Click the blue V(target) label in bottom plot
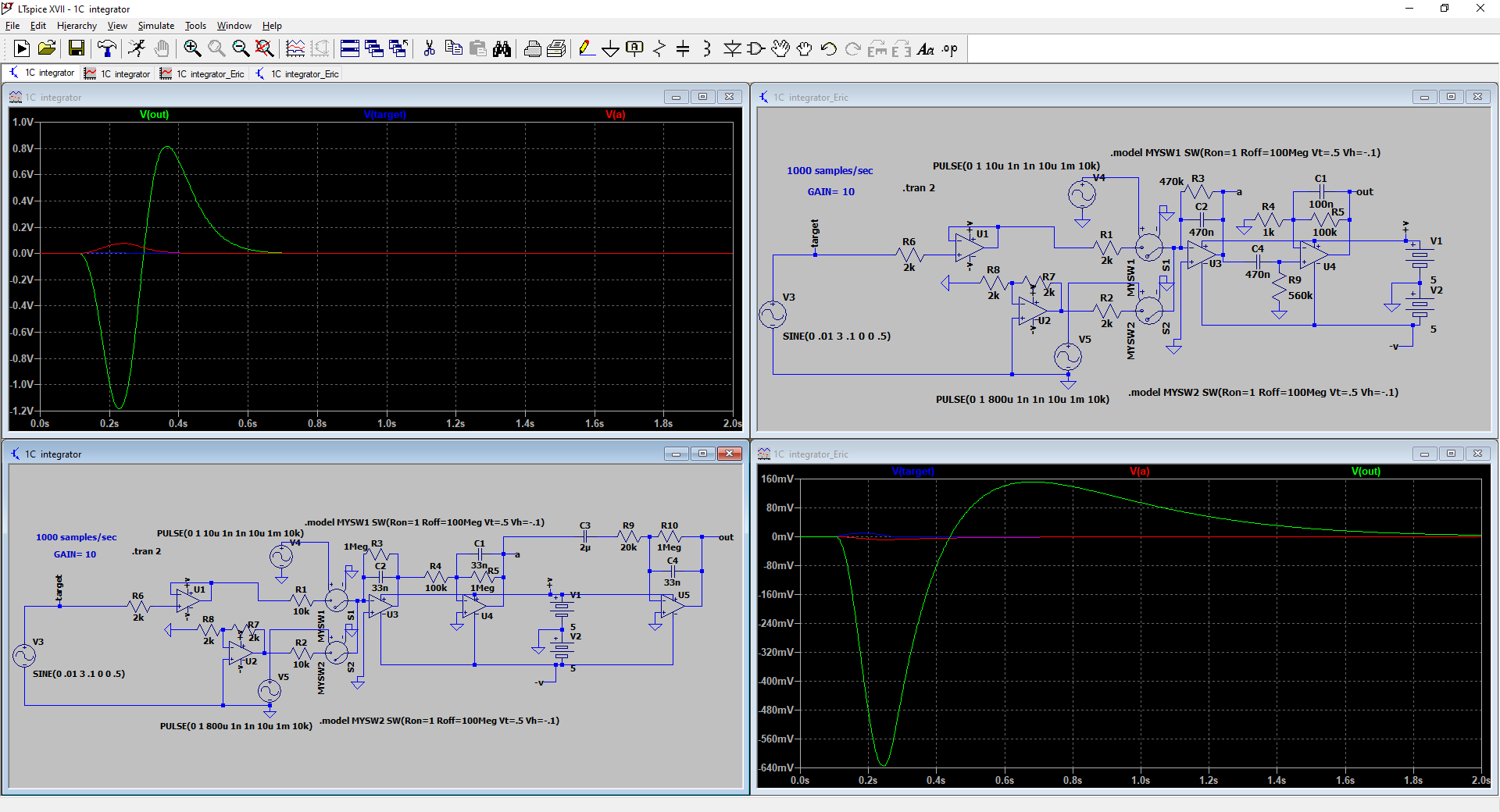 912,472
